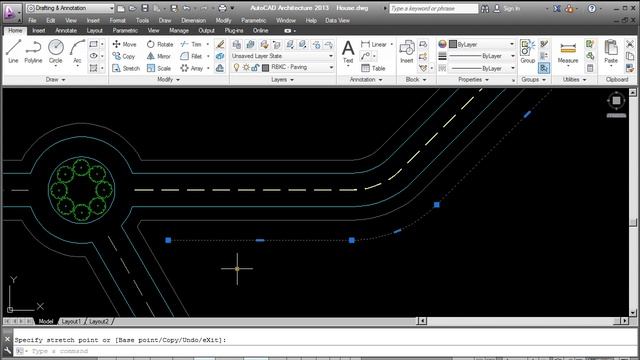Click the object color wheel in Properties

click(442, 44)
